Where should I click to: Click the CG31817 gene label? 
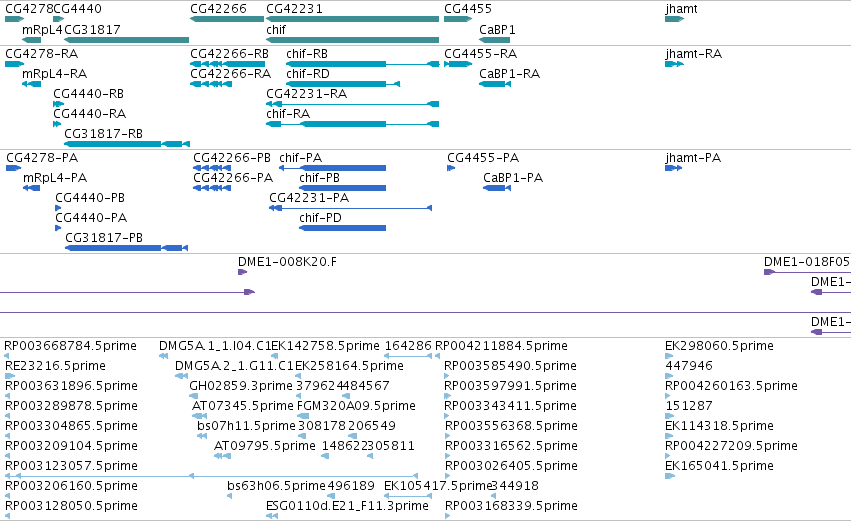[x=92, y=29]
